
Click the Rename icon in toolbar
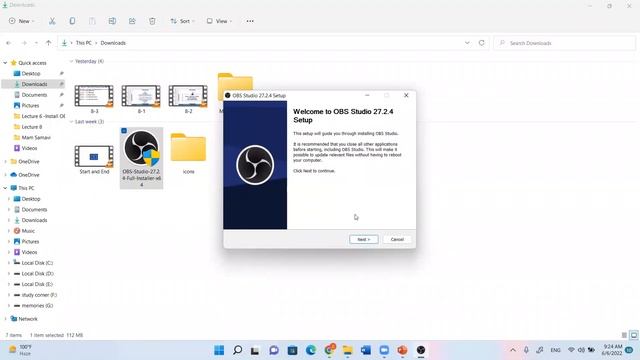coord(112,21)
